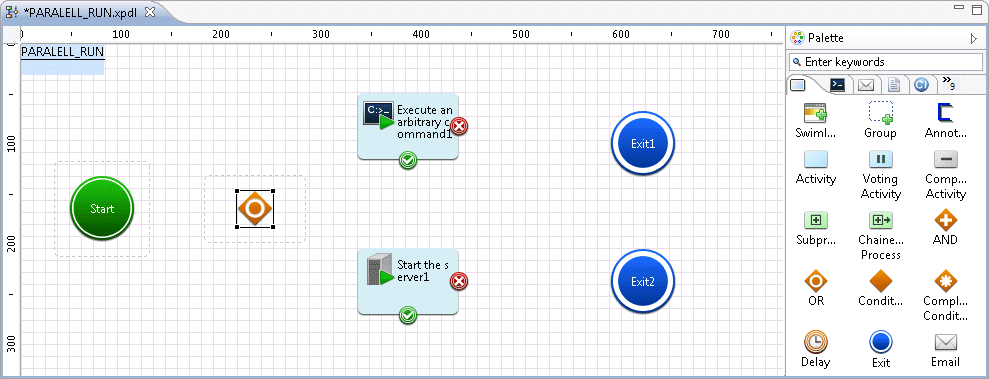
Task: Open the general activities palette tab
Action: [x=799, y=85]
